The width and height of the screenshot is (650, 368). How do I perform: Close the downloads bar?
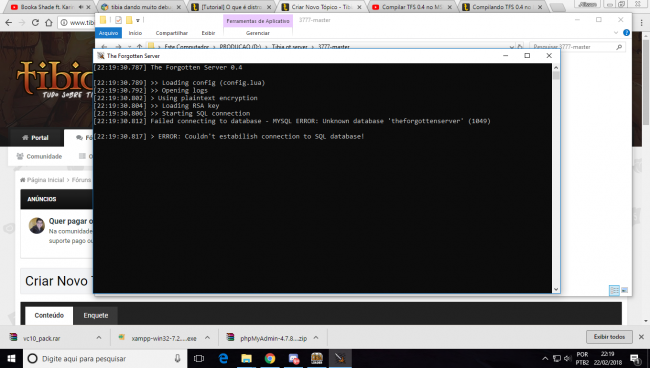coord(641,337)
